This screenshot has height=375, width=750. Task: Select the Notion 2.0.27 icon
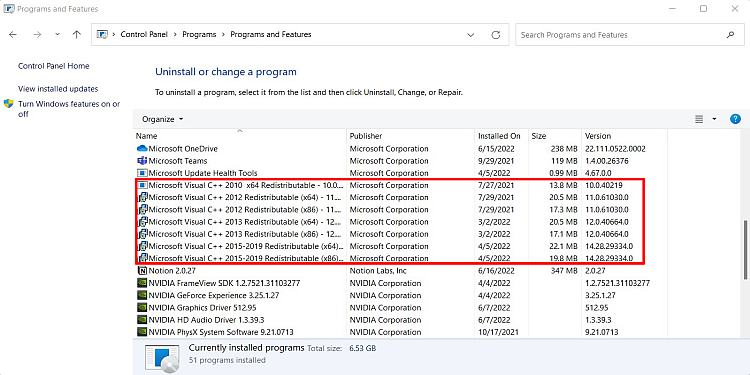(x=142, y=271)
